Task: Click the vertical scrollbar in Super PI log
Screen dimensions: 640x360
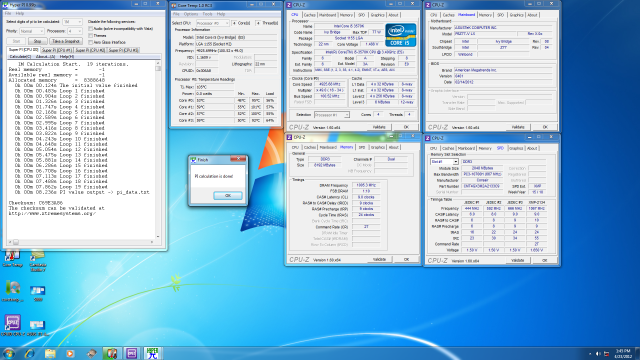Action: click(158, 149)
